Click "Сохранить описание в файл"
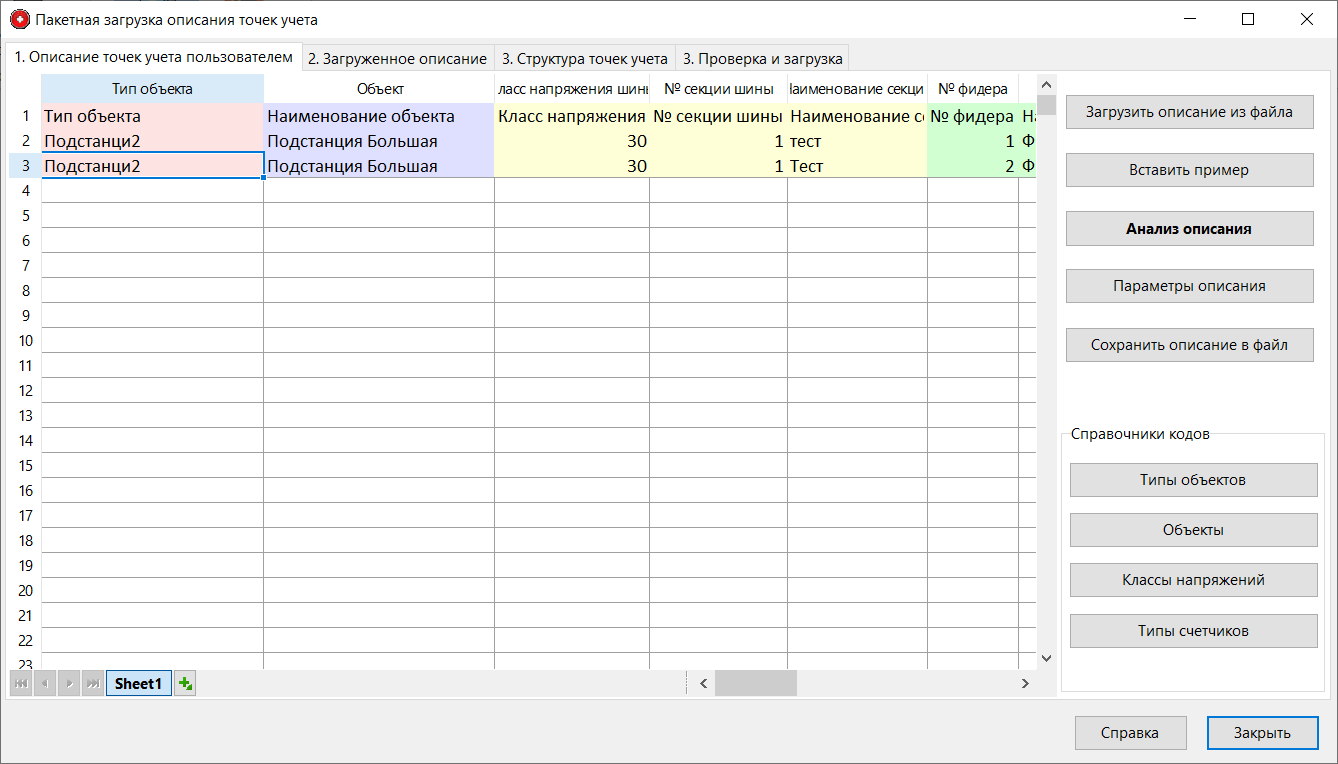Screen dimensions: 1338x764 tap(1189, 345)
